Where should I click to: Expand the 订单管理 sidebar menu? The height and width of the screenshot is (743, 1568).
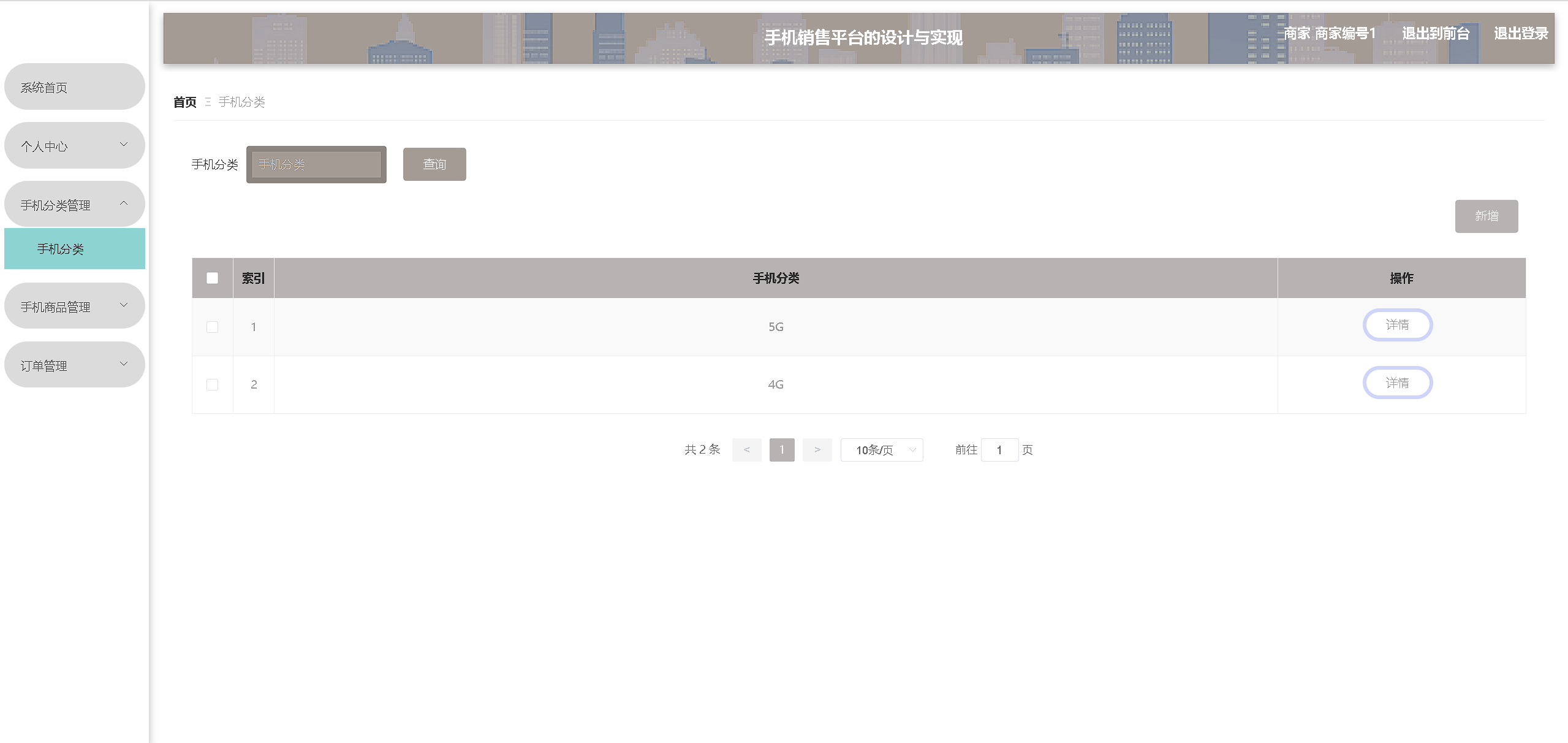point(74,365)
